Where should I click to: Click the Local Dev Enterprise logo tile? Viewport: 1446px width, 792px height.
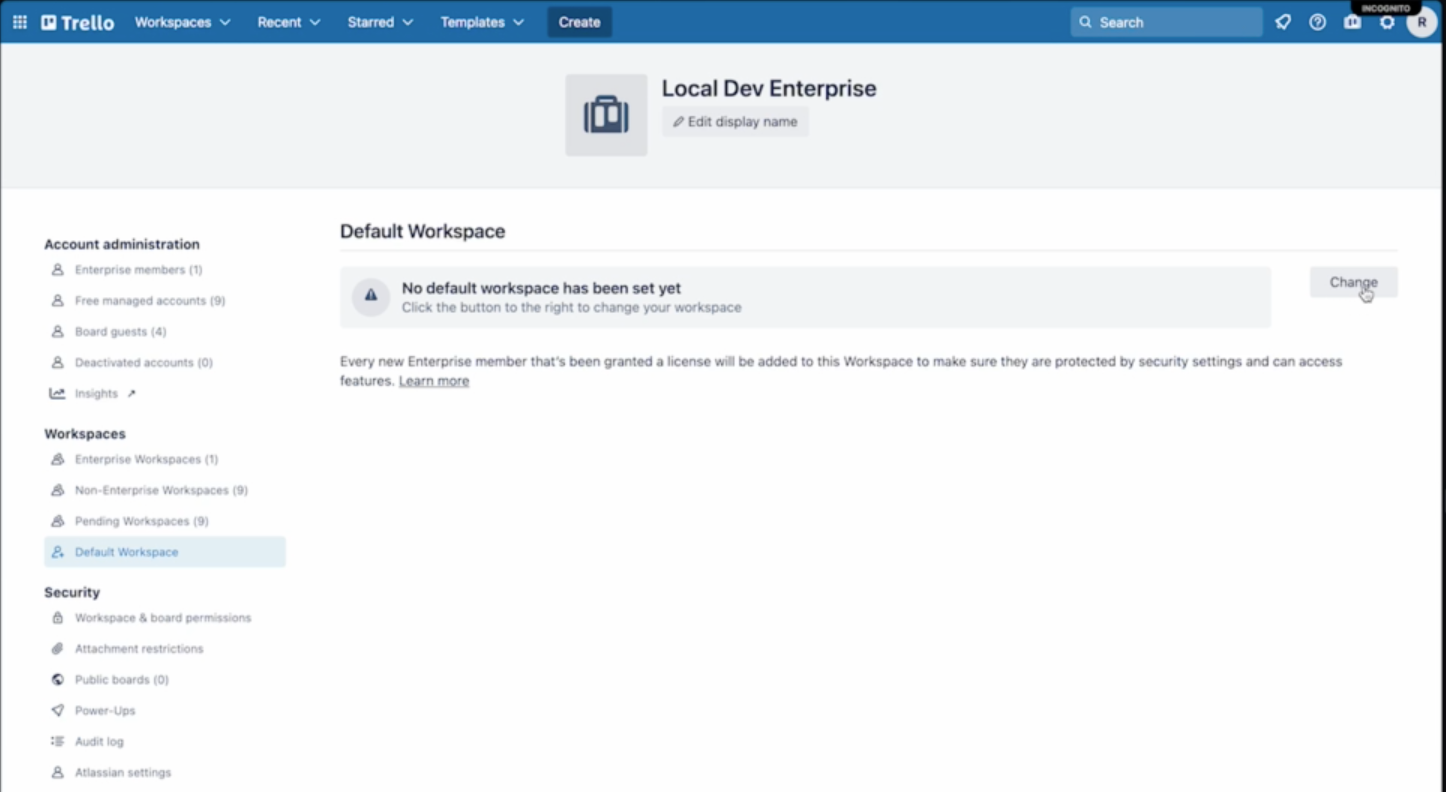point(606,115)
